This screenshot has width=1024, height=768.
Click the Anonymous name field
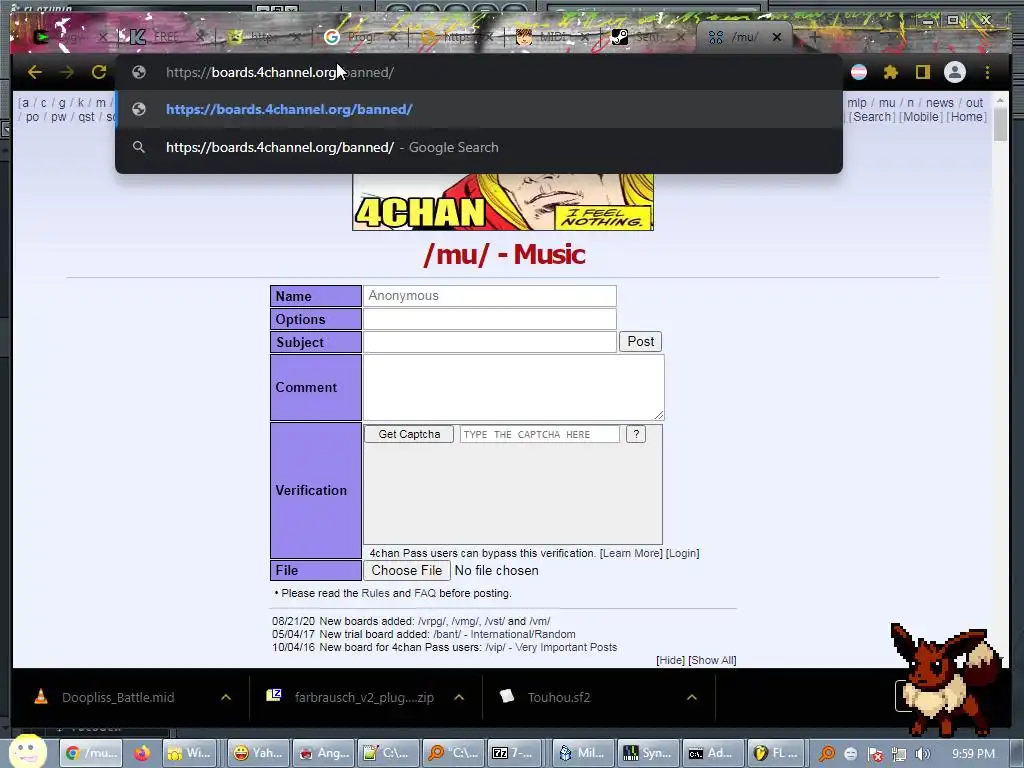click(489, 296)
